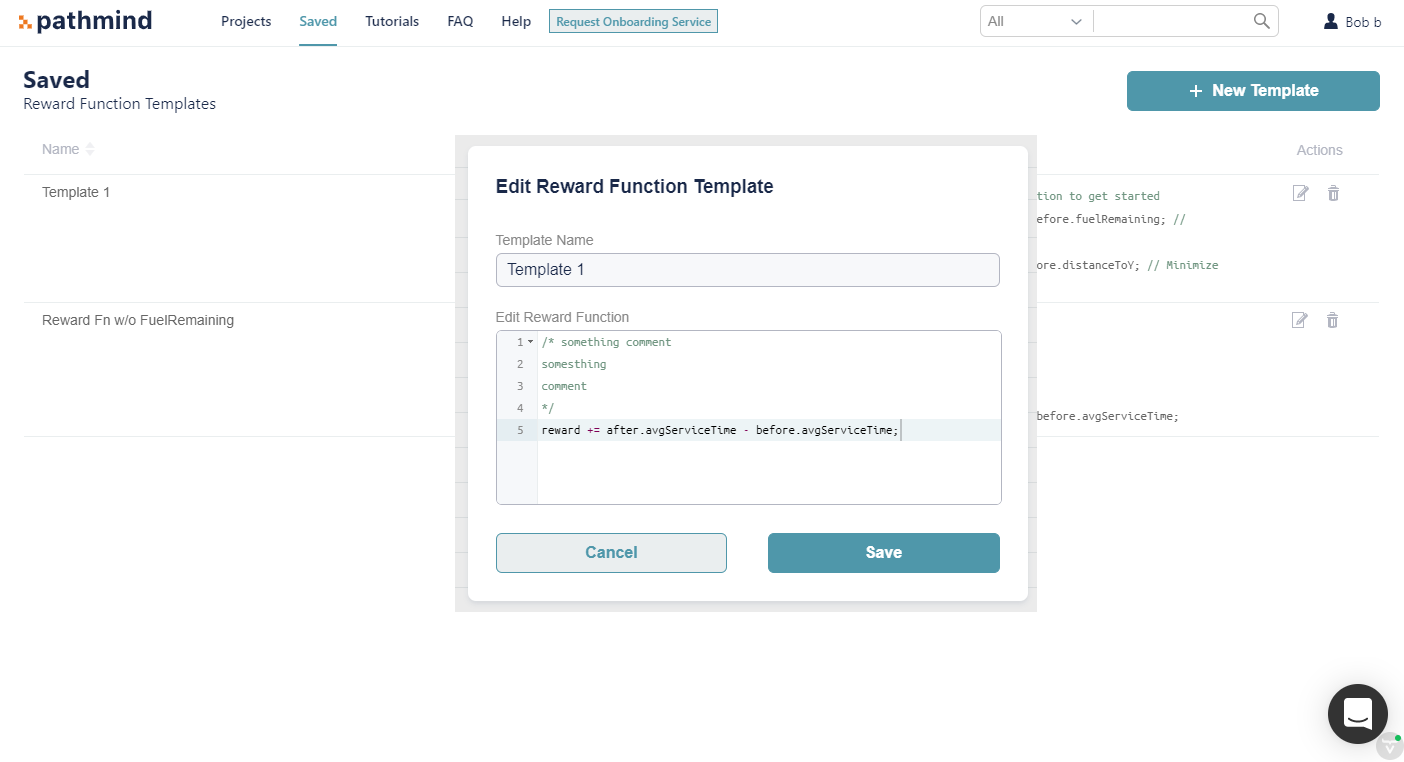Open the chat support bubble
1404x762 pixels.
point(1357,714)
